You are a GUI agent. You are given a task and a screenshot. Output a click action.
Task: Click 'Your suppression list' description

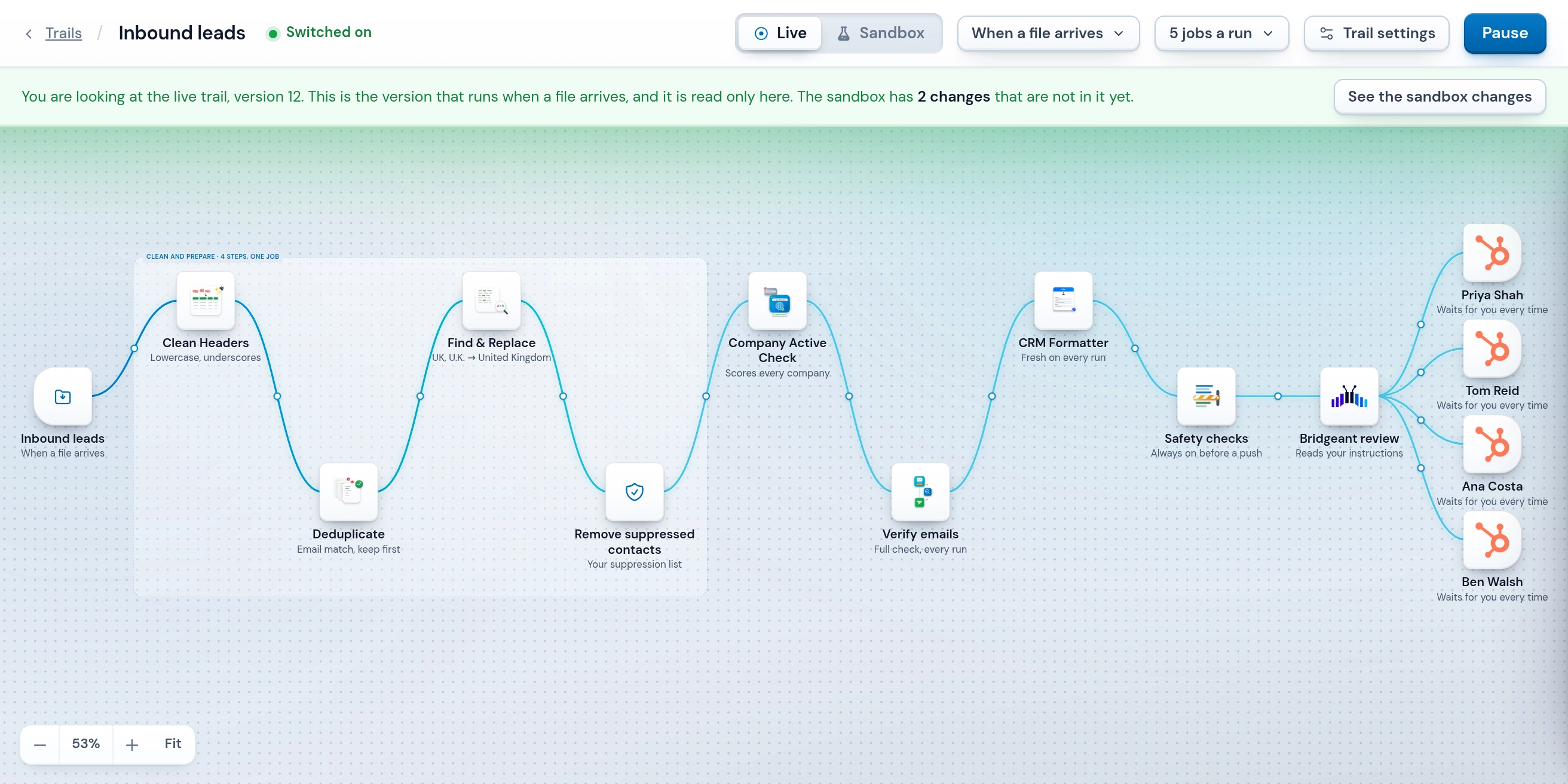pyautogui.click(x=635, y=564)
